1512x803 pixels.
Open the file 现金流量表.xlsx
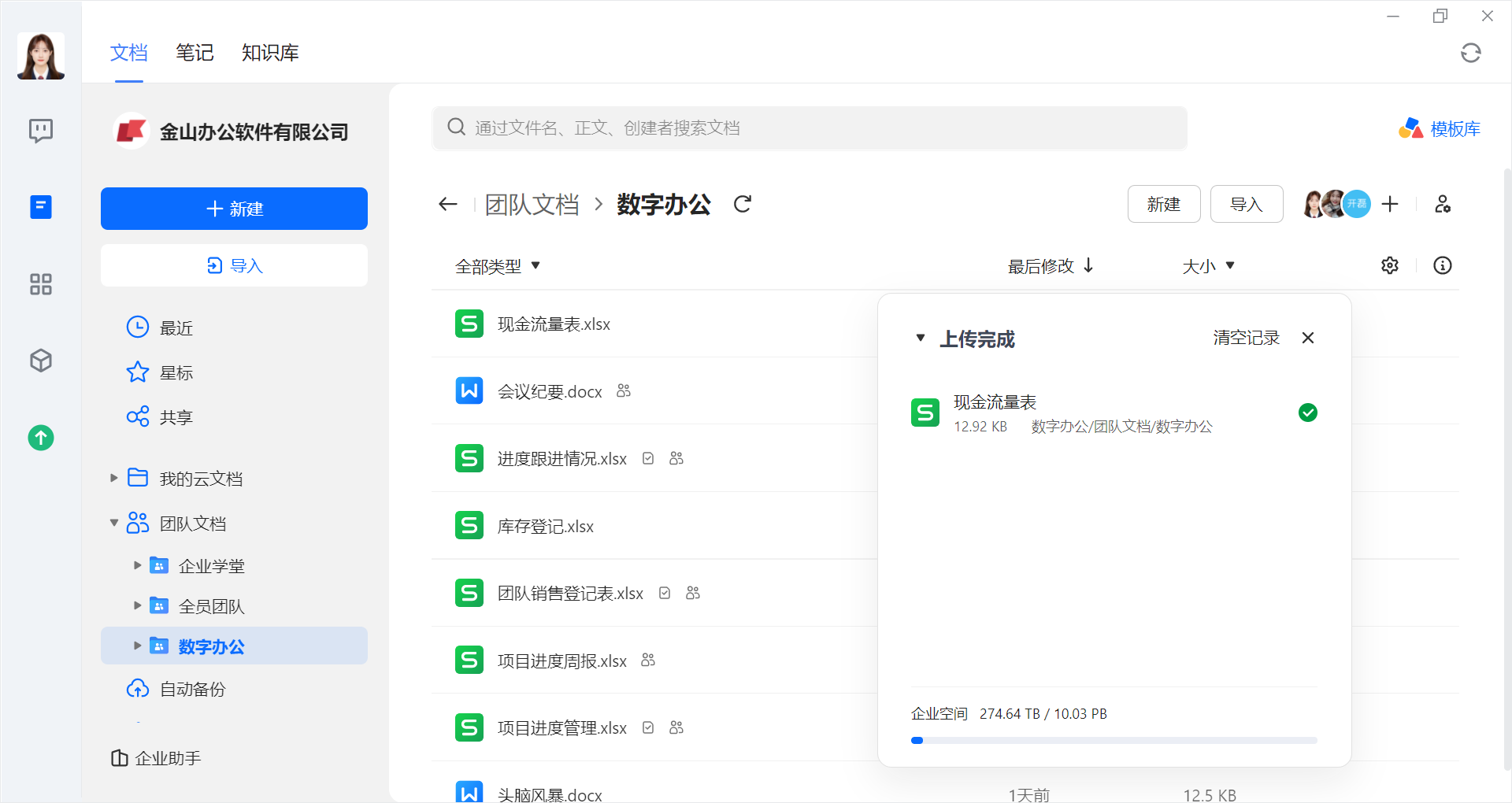tap(554, 324)
